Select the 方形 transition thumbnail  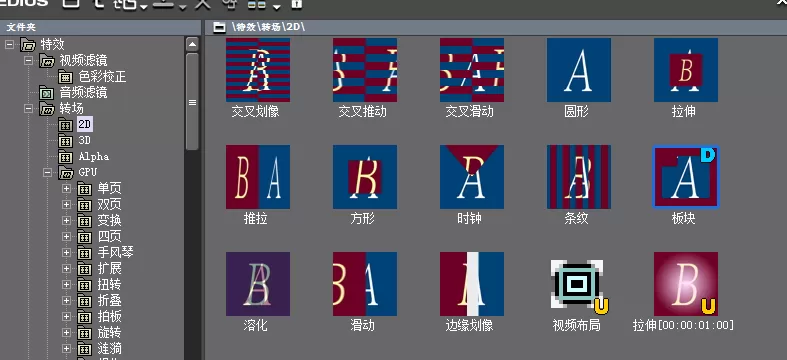(365, 177)
